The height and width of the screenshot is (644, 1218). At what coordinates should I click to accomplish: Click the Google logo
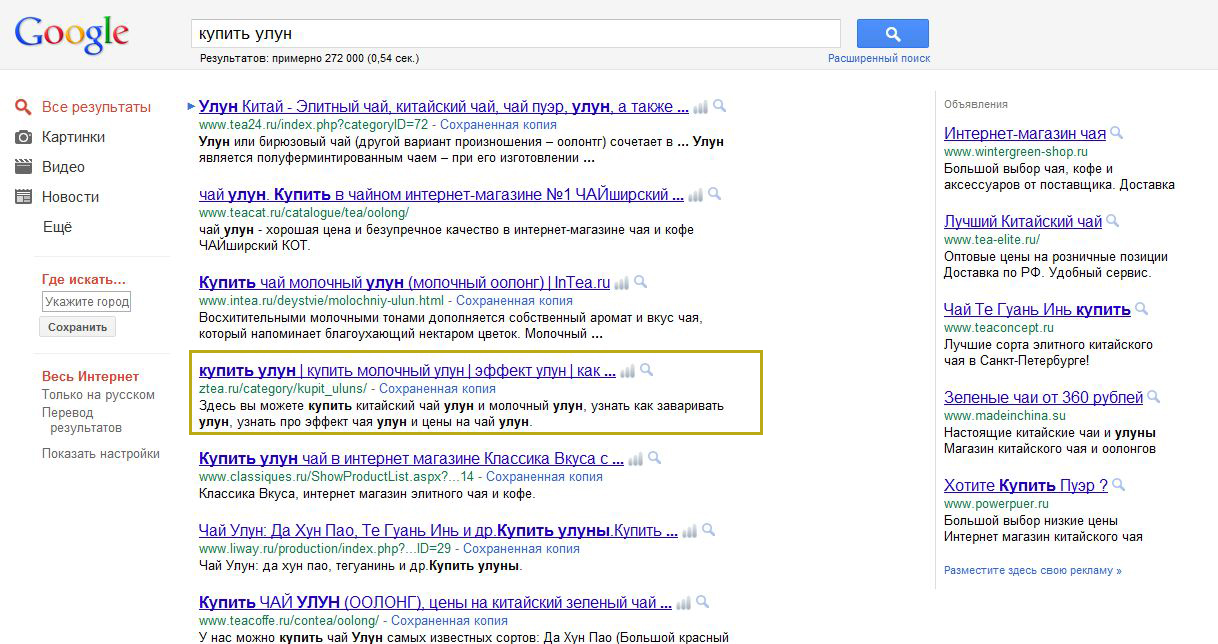[x=72, y=35]
